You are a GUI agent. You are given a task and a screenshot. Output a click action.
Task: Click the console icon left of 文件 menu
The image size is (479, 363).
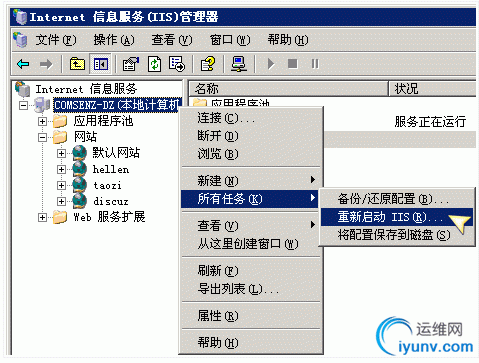tap(21, 40)
